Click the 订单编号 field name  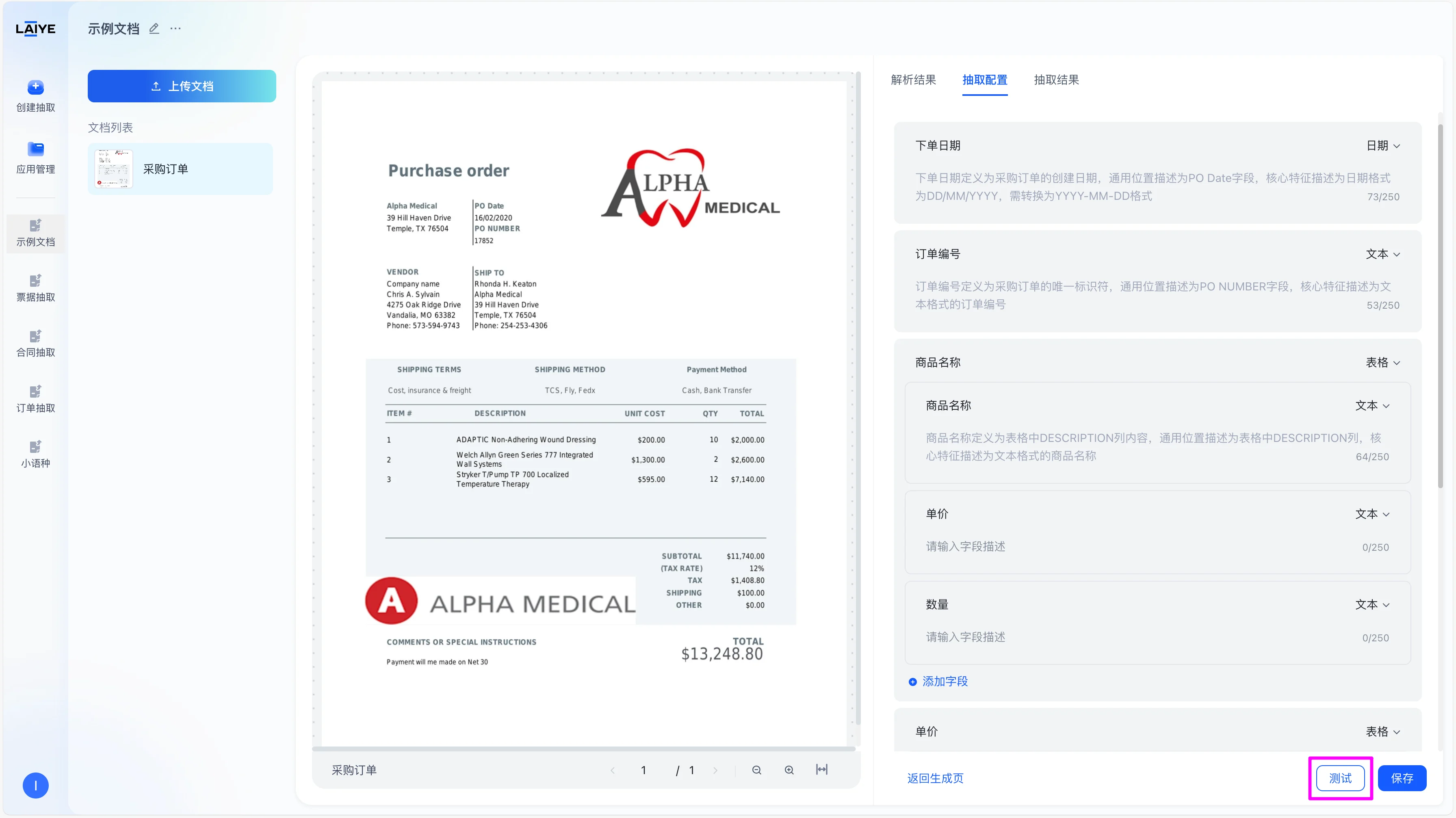[x=938, y=254]
